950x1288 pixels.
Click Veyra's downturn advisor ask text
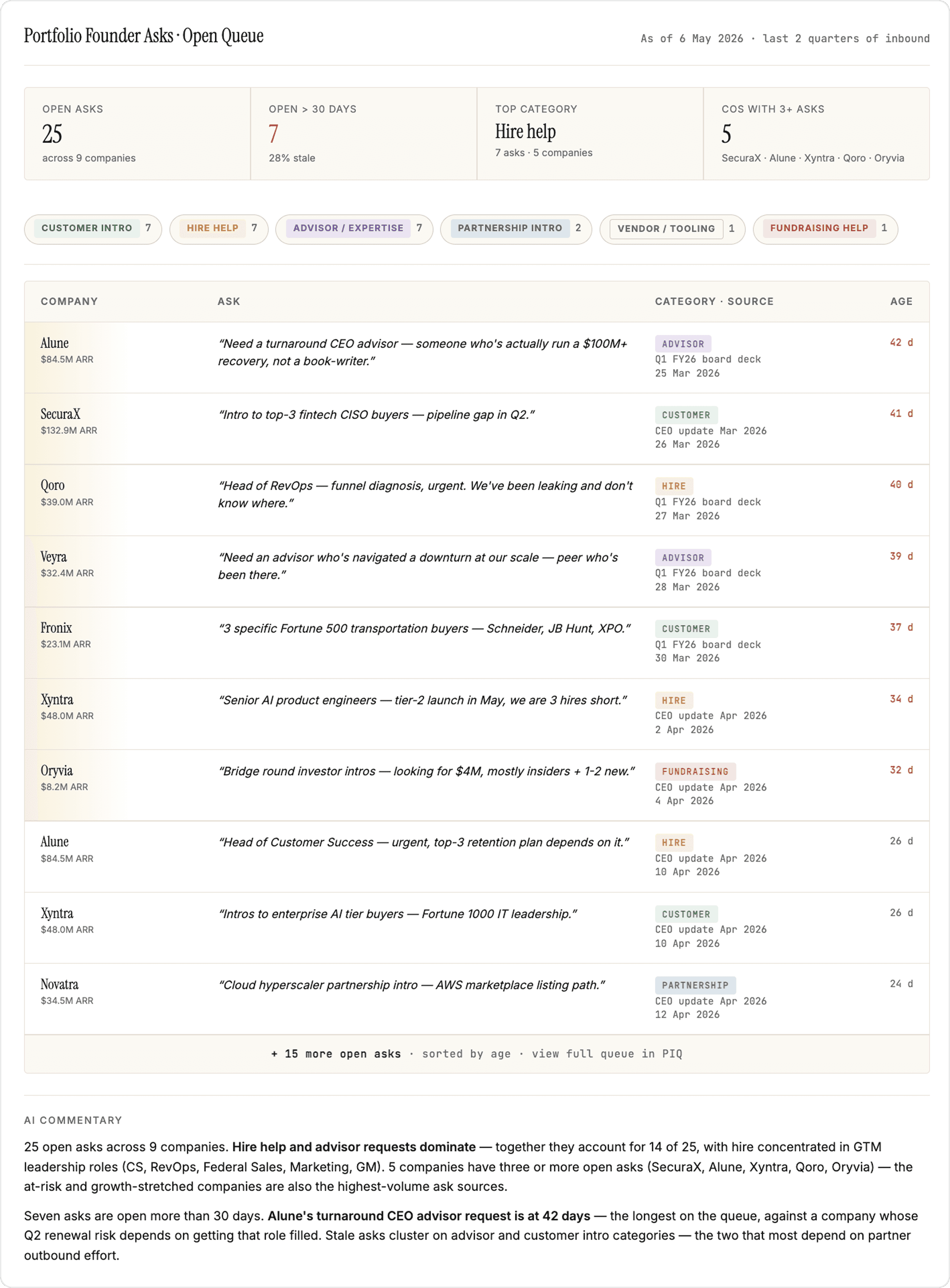point(418,566)
